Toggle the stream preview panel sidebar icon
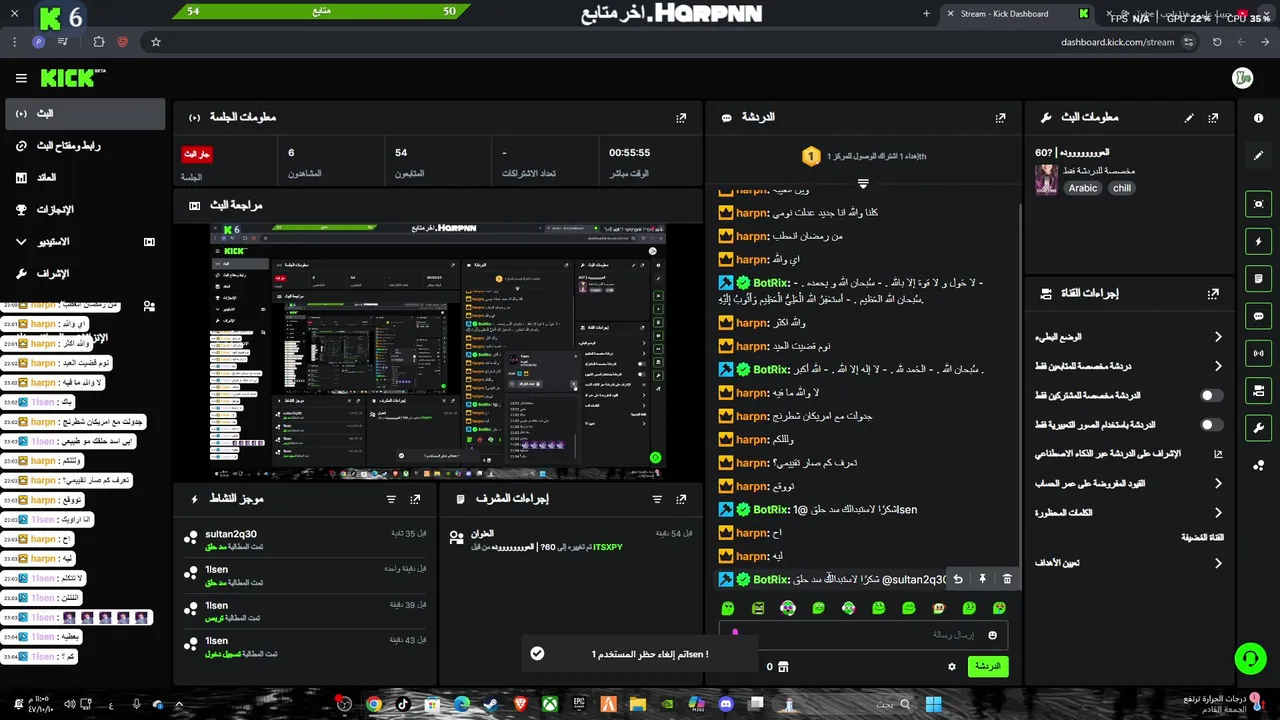Image resolution: width=1280 pixels, height=720 pixels. click(x=1258, y=204)
